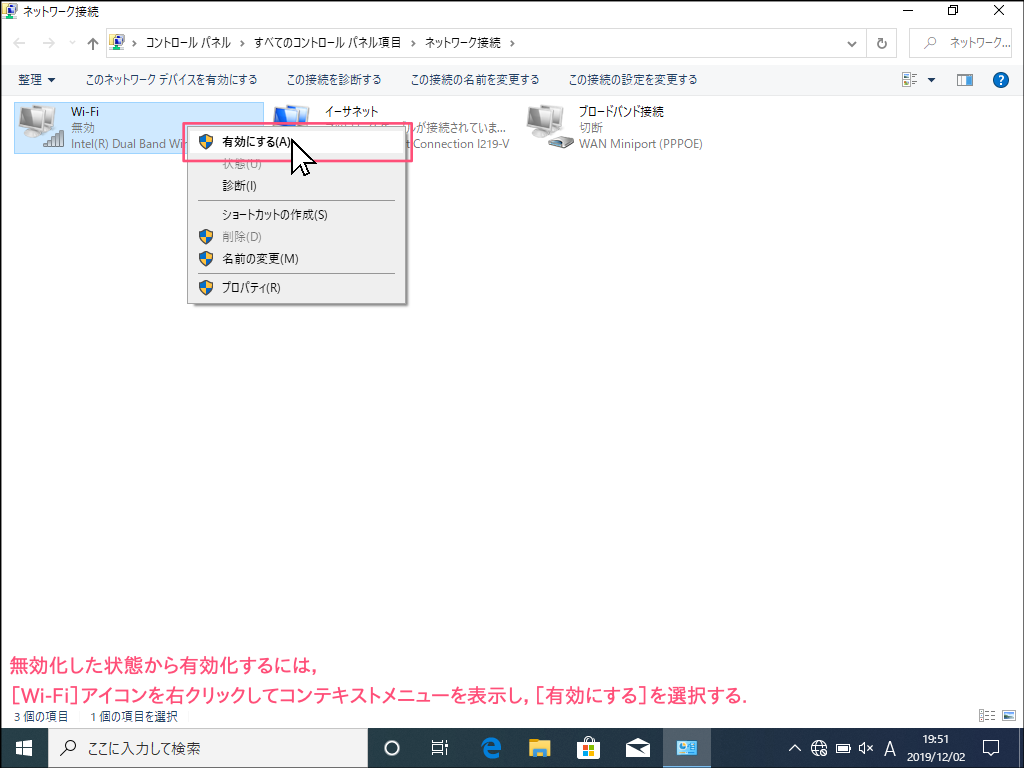The image size is (1024, 768).
Task: Switch to large icons view in status bar
Action: [x=1007, y=715]
